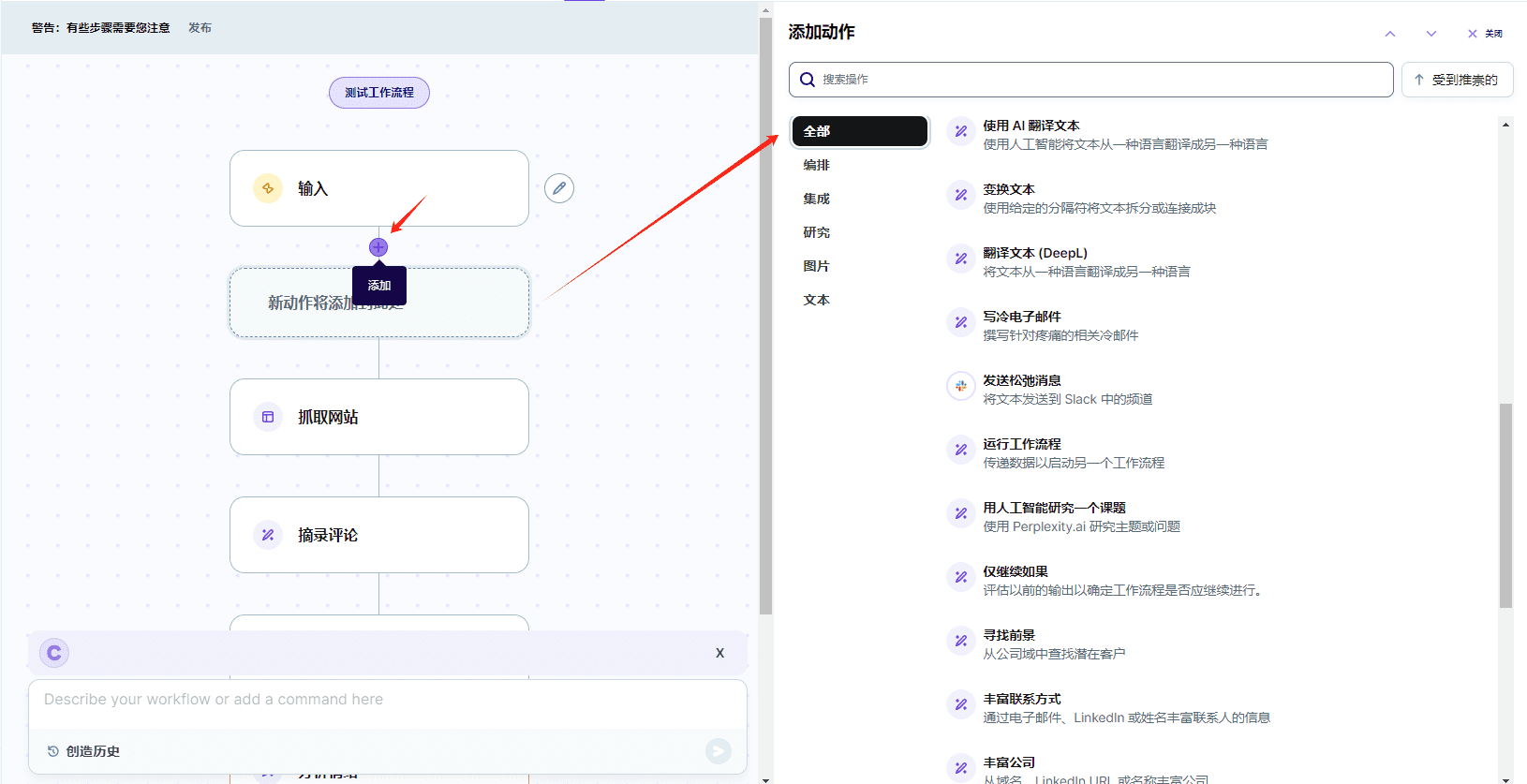1527x784 pixels.
Task: Click the new action placeholder card
Action: 379,303
